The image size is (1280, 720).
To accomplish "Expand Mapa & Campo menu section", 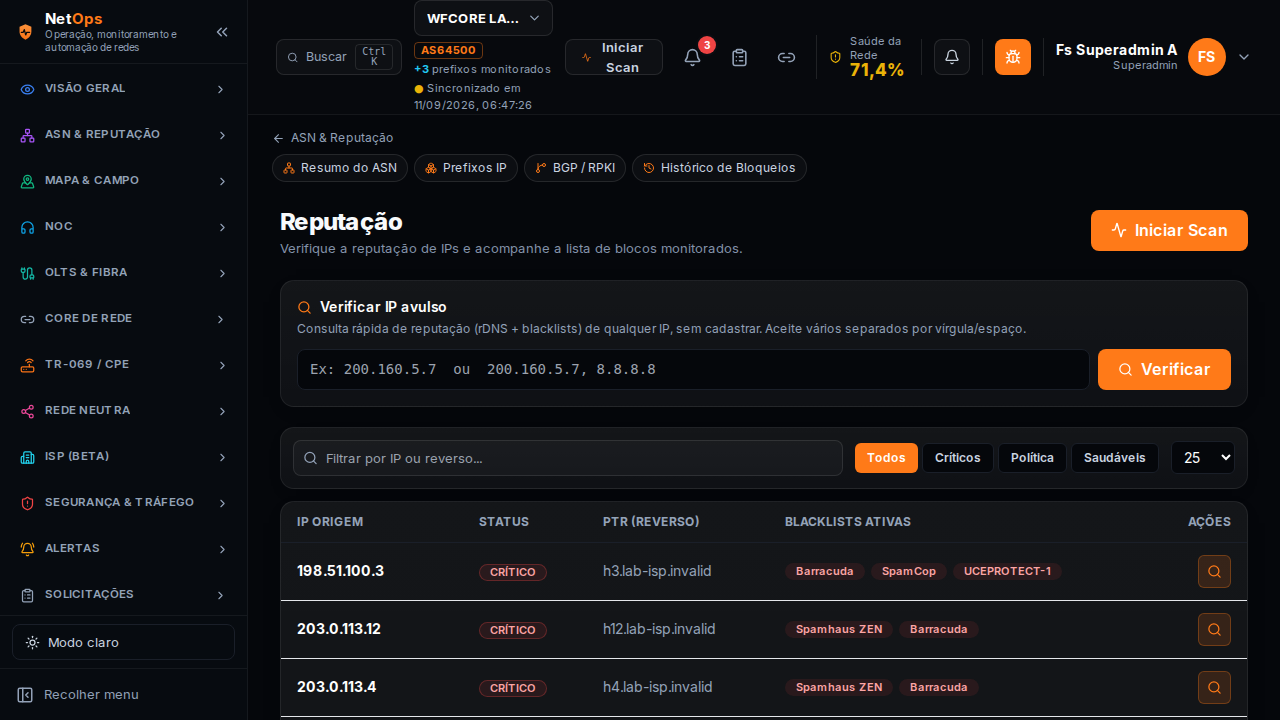I will (x=123, y=181).
